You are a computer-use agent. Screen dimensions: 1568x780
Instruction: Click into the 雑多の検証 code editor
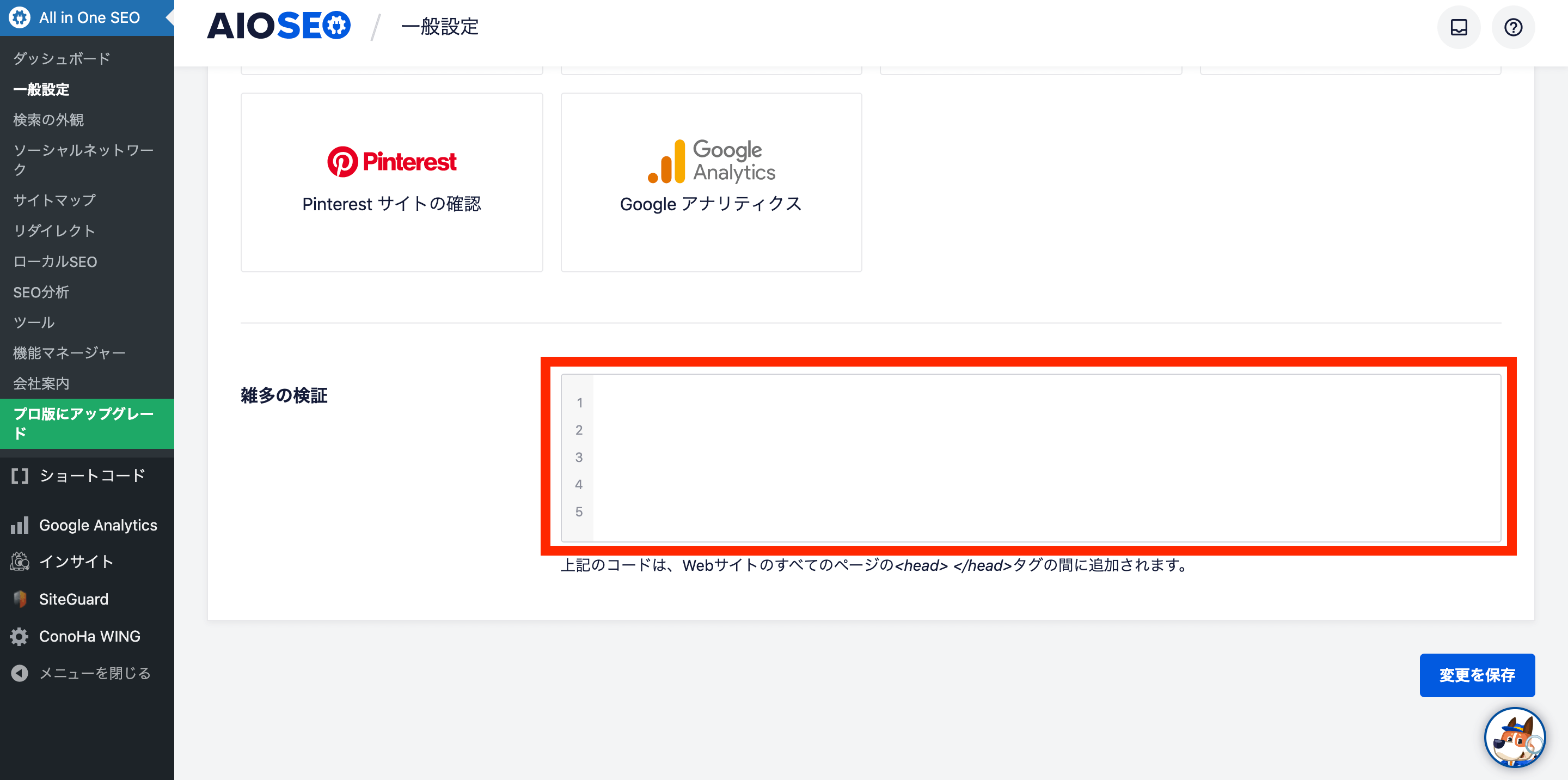click(x=1046, y=458)
